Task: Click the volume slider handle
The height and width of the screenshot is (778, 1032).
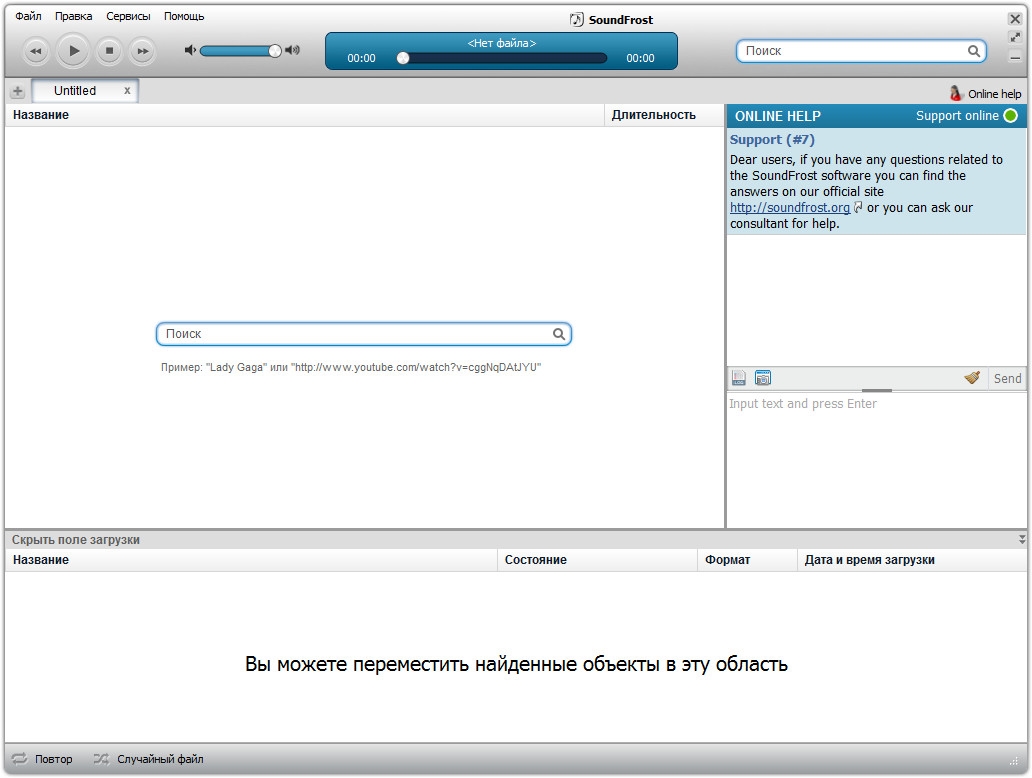Action: click(x=275, y=50)
